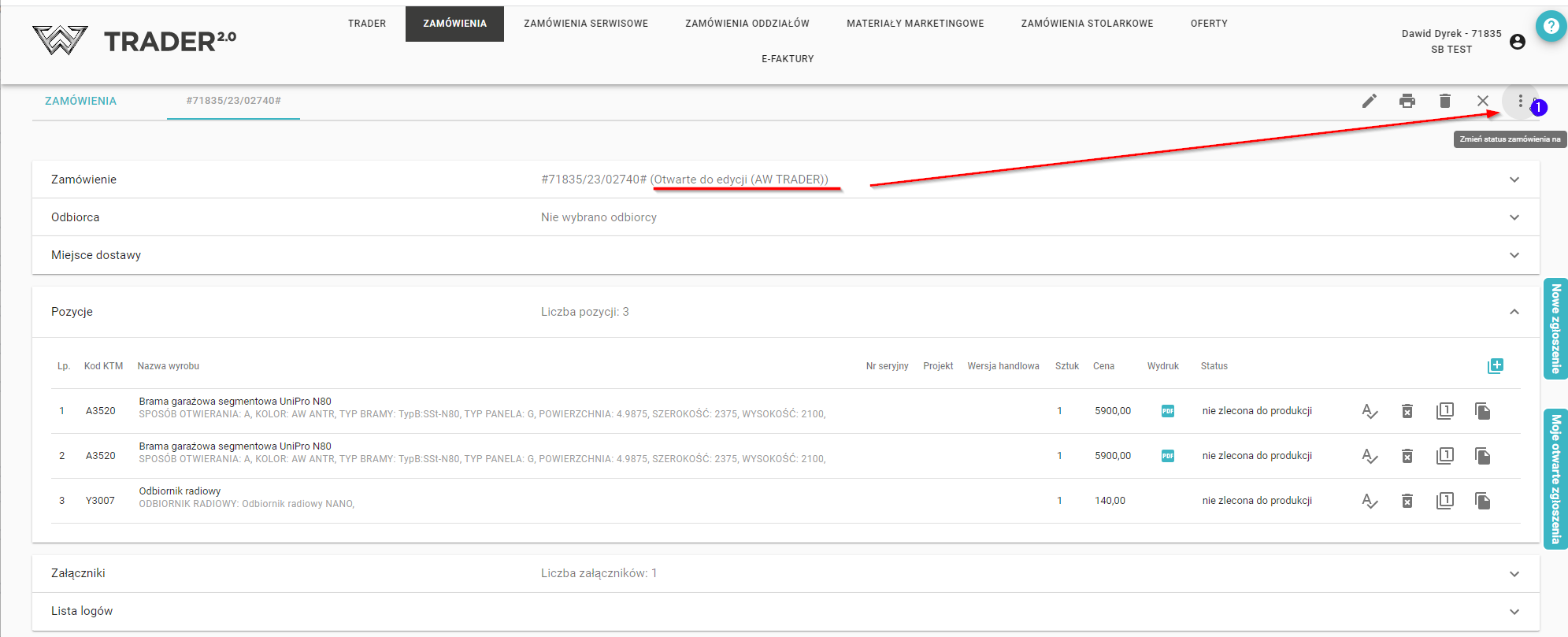The height and width of the screenshot is (637, 1568).
Task: Collapse the Pozycje section
Action: [x=1514, y=312]
